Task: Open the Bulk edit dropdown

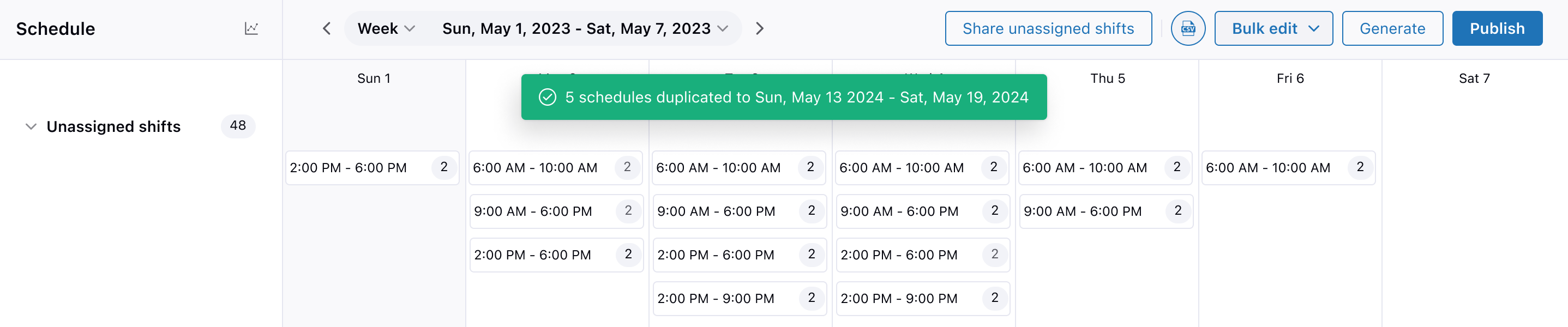Action: coord(1273,28)
